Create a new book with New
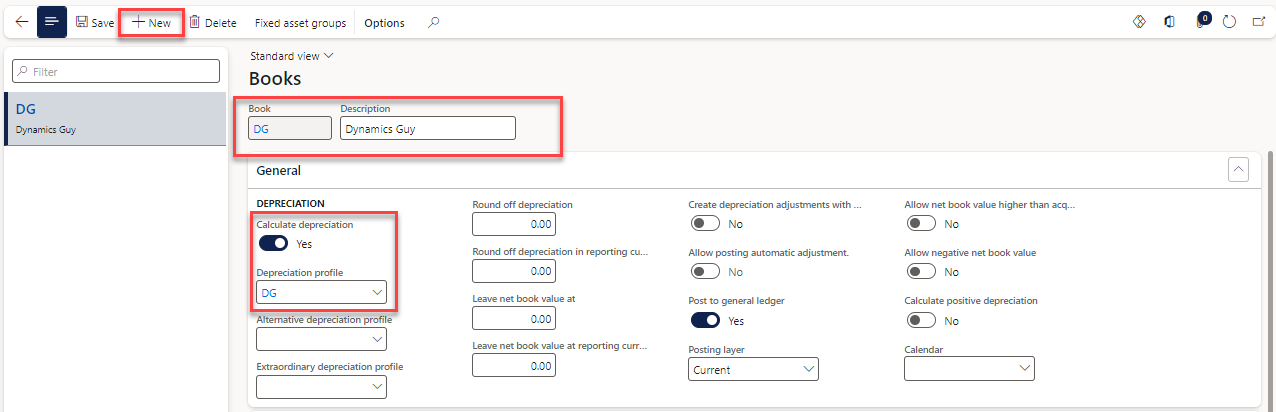Screen dimensions: 1276x412 pyautogui.click(x=152, y=22)
